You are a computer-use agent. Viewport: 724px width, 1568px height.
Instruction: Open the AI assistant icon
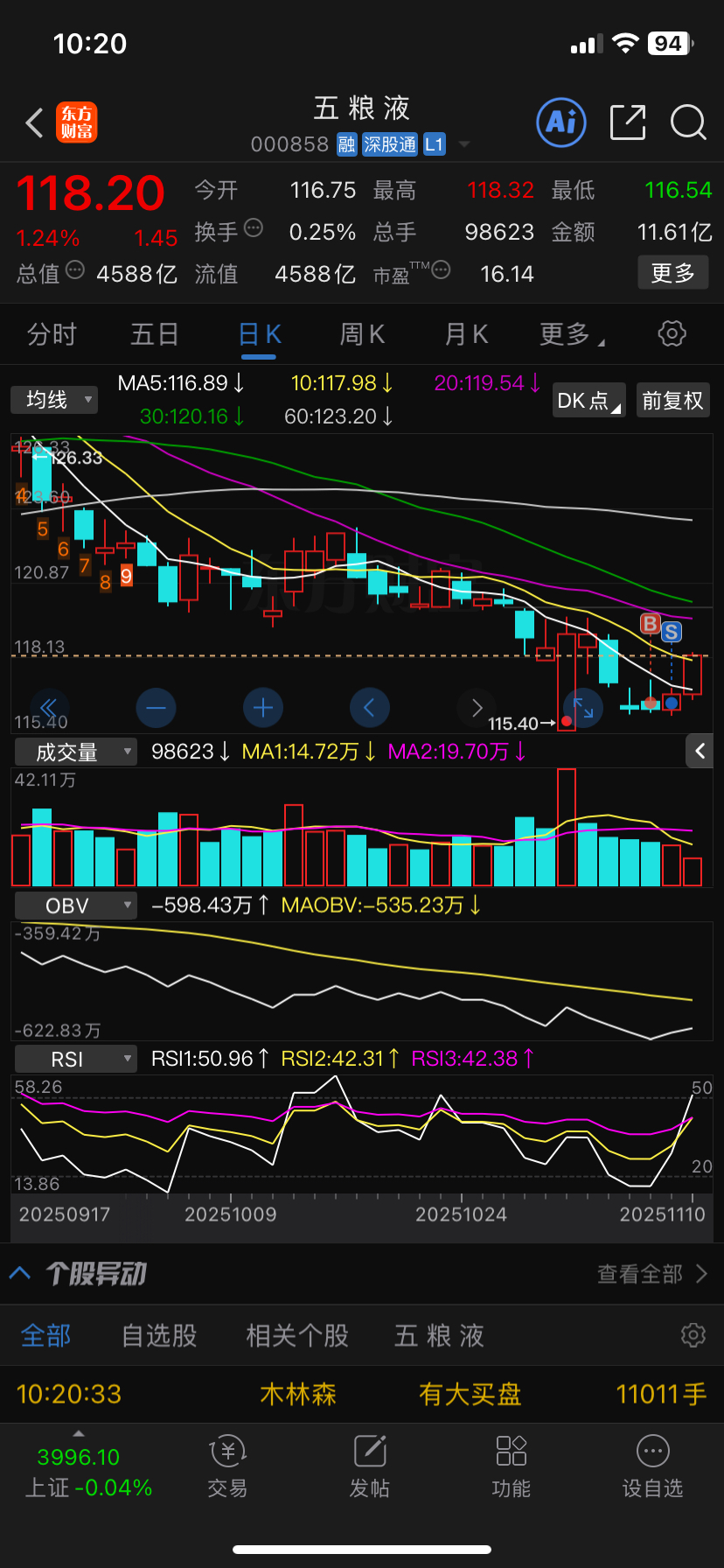pos(560,122)
